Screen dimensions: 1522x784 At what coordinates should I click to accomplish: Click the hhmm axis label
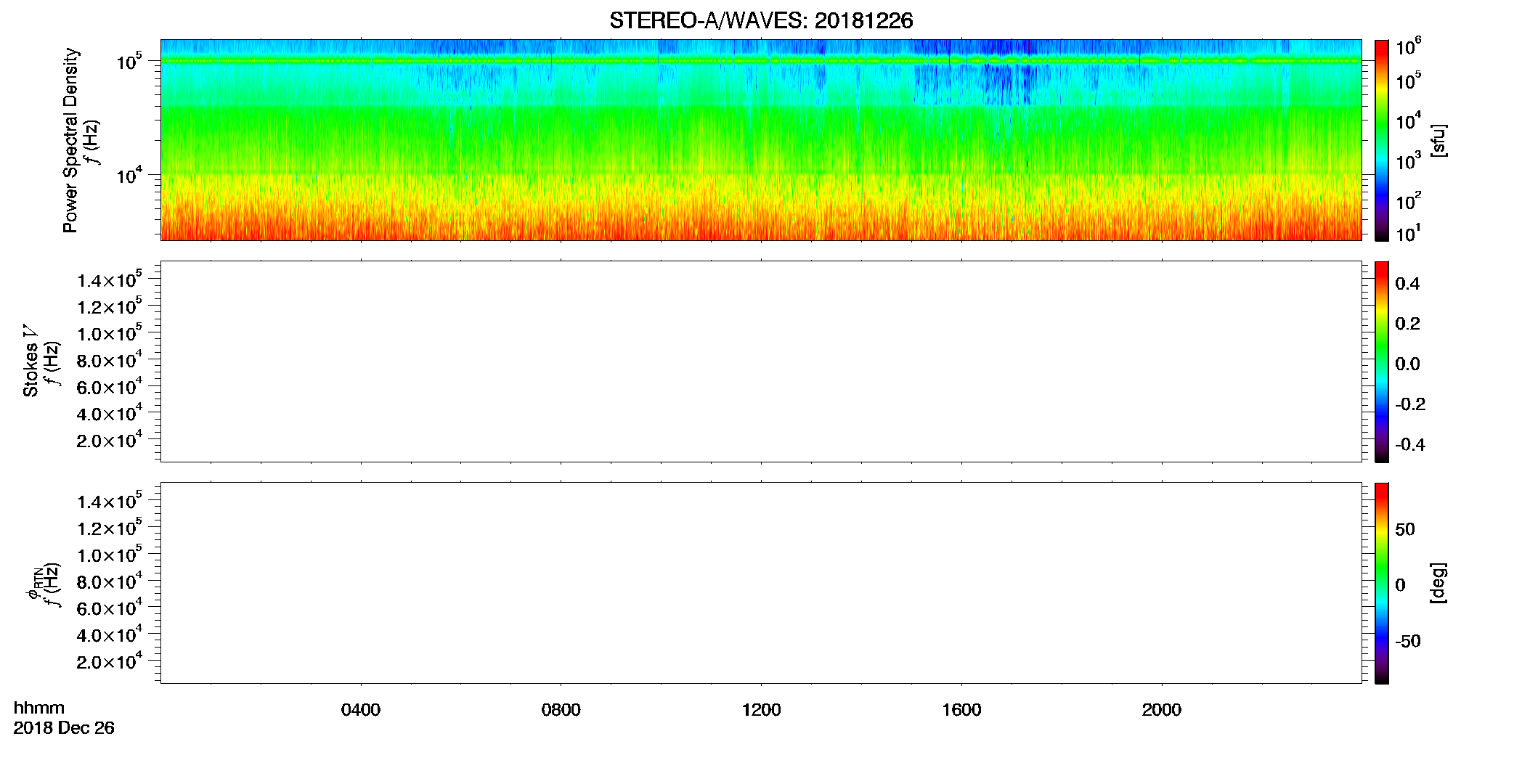coord(39,708)
